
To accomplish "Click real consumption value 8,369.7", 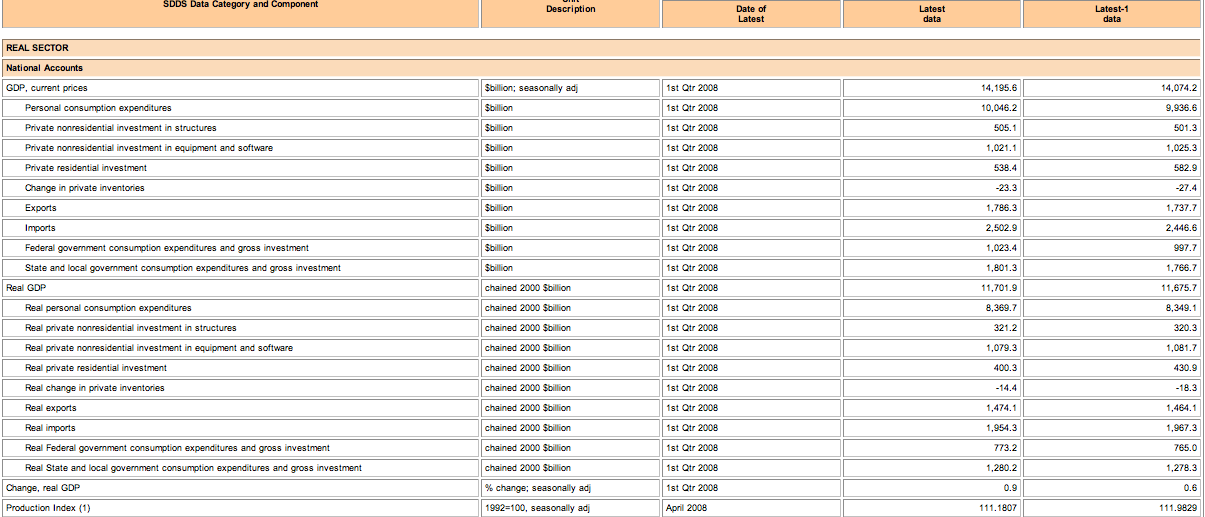I will click(x=1001, y=308).
